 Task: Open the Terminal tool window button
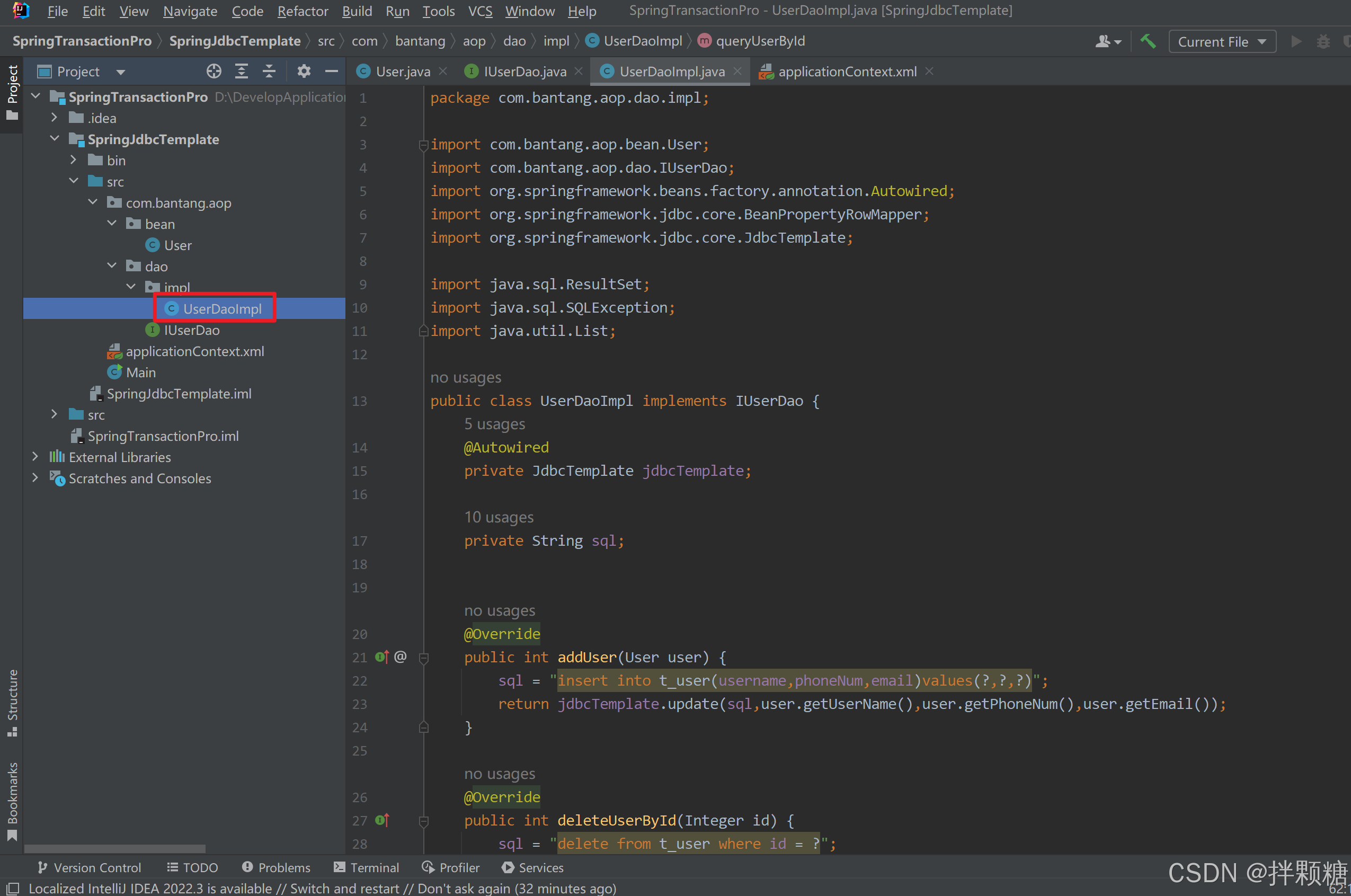click(x=366, y=867)
